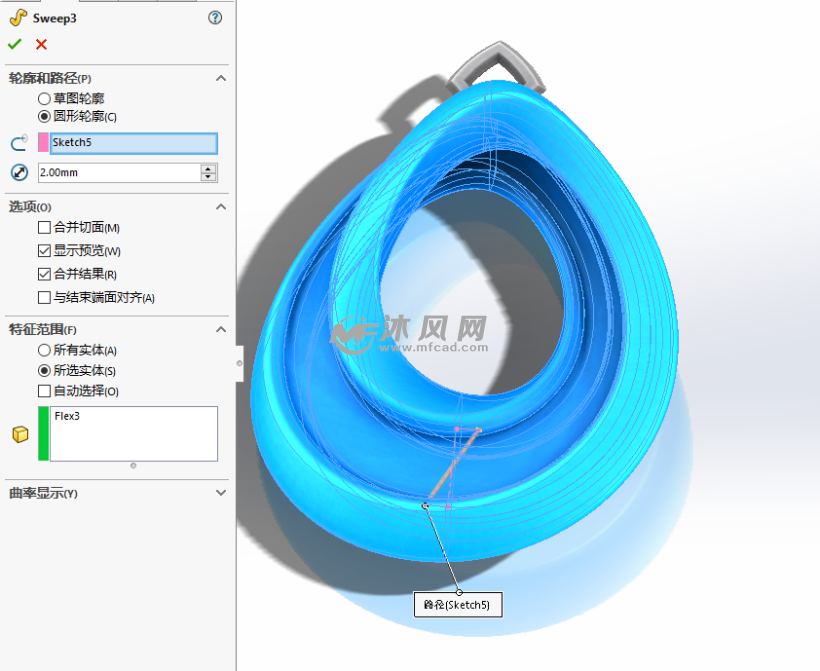Image resolution: width=820 pixels, height=671 pixels.
Task: Open help for the Sweep3 property manager
Action: (x=215, y=18)
